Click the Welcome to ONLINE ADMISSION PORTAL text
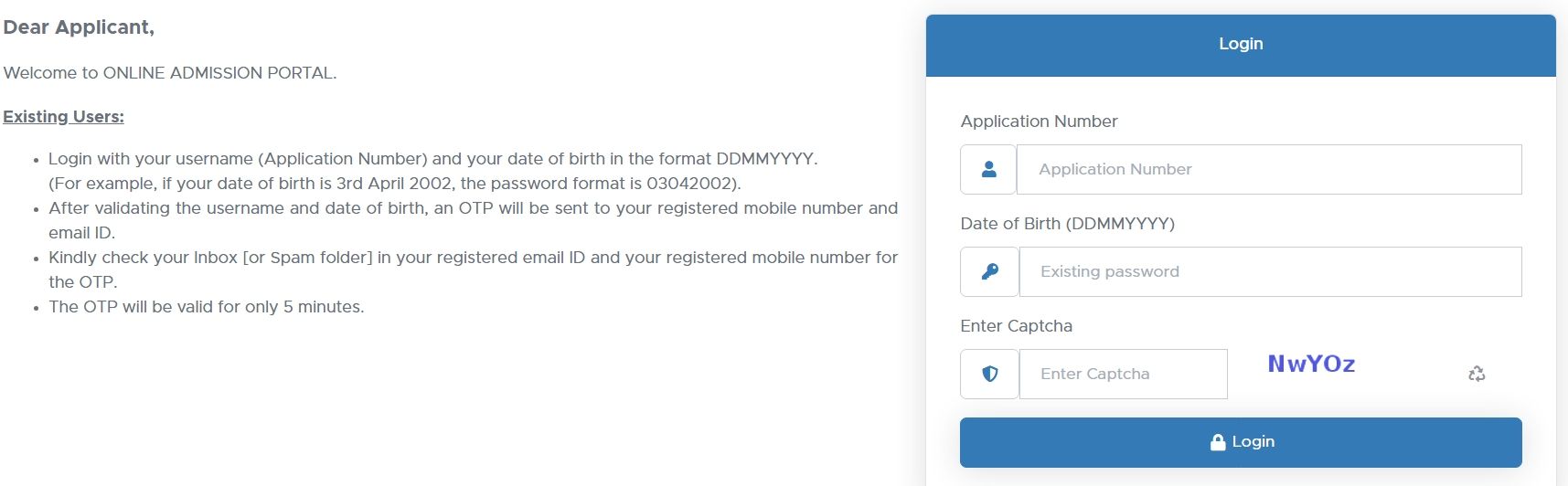Viewport: 1568px width, 486px height. [x=170, y=73]
